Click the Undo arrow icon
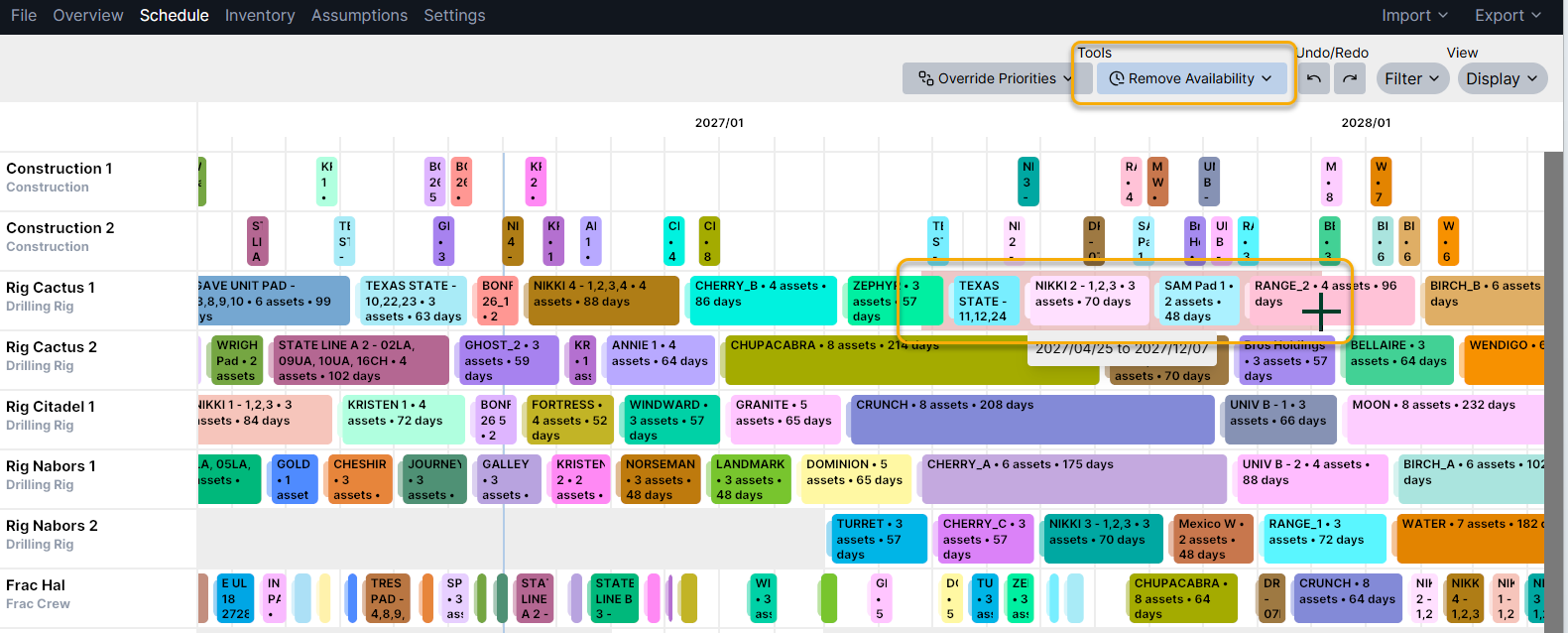Screen dimensions: 1568x633 coord(1314,78)
